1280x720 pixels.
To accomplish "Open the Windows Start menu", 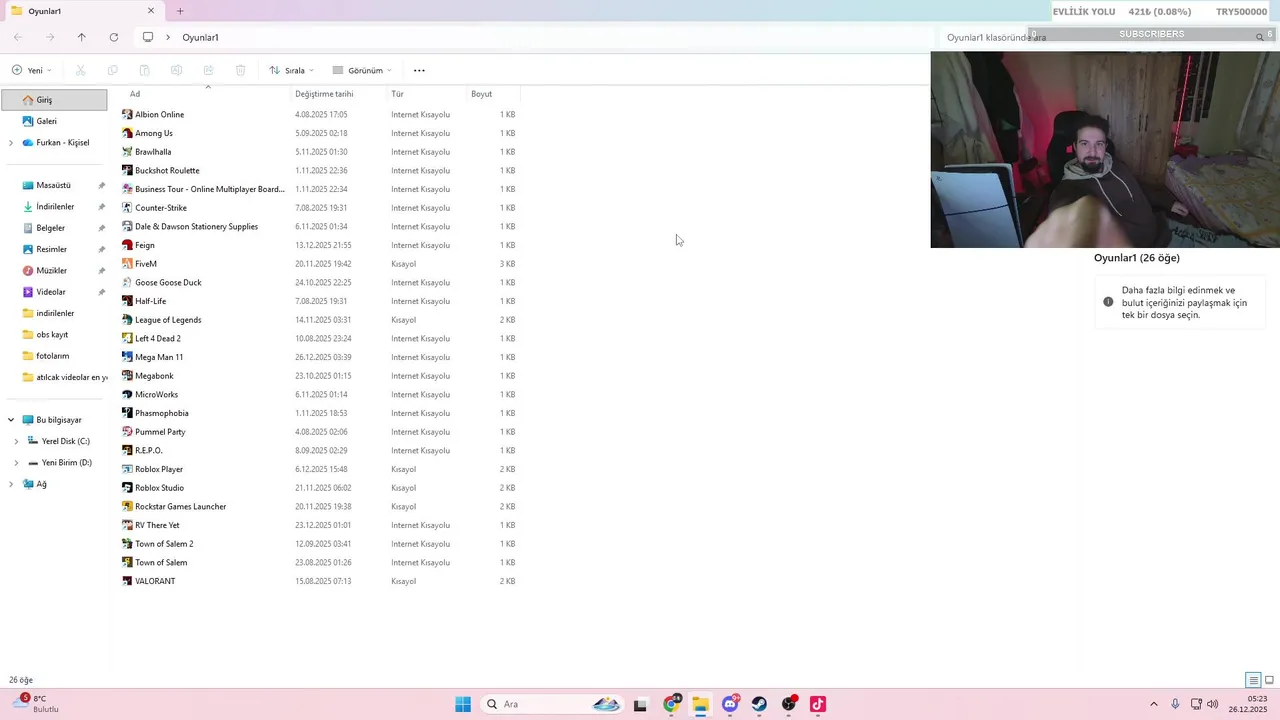I will (x=463, y=704).
